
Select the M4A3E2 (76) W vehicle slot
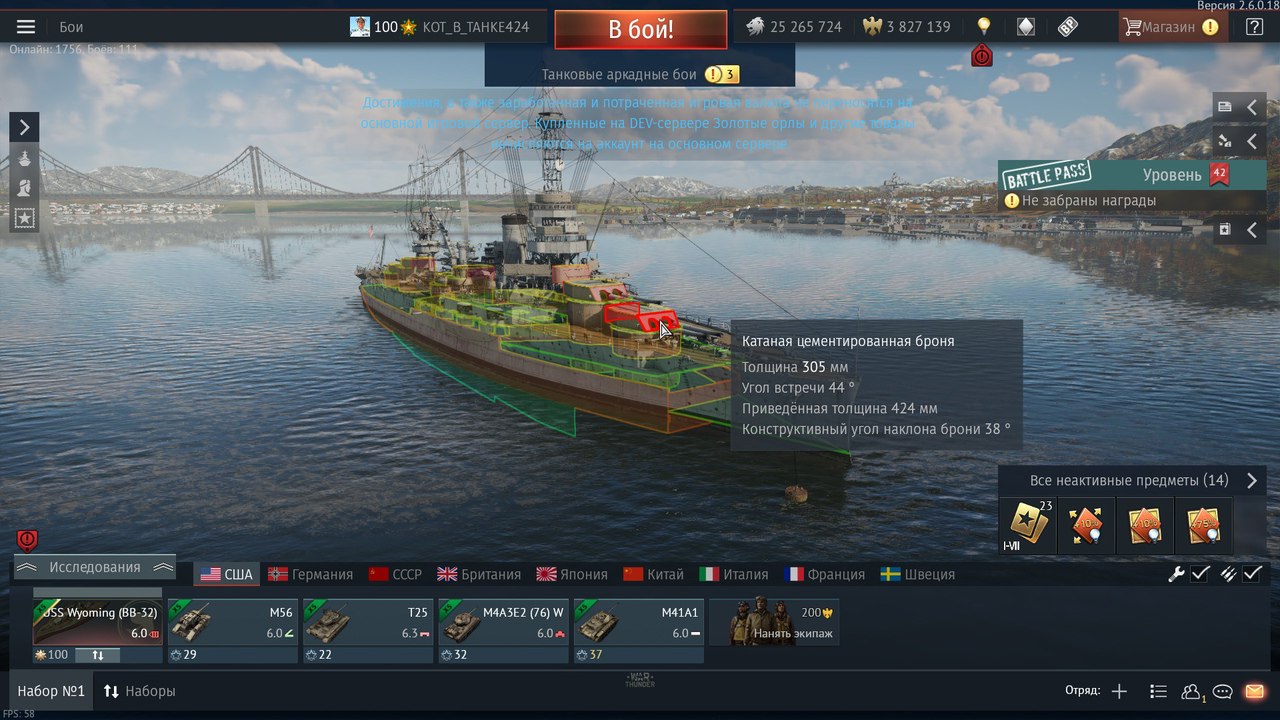click(x=503, y=630)
